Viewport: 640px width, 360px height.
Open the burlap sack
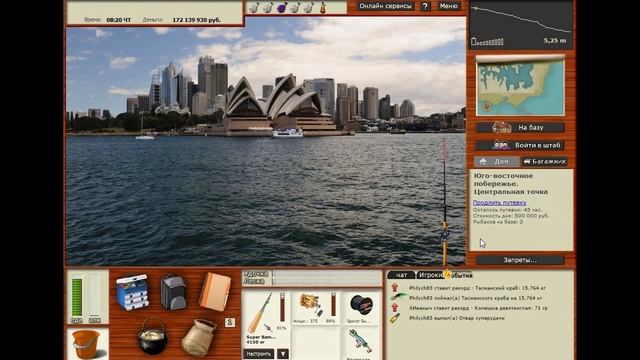199,337
